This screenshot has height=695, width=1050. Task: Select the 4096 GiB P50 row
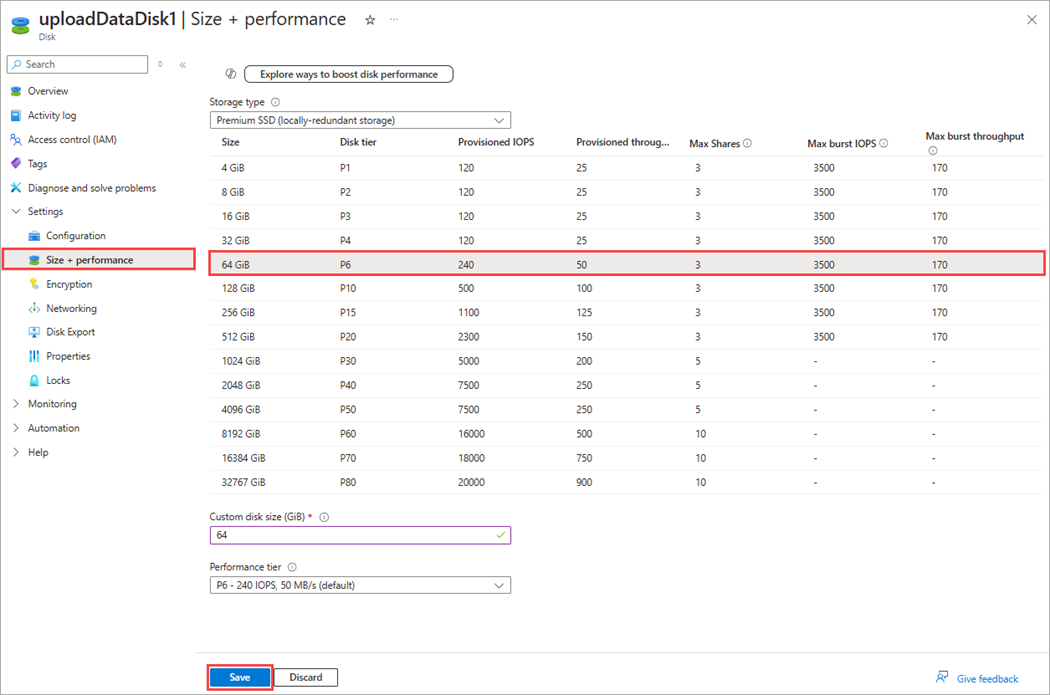tap(626, 409)
